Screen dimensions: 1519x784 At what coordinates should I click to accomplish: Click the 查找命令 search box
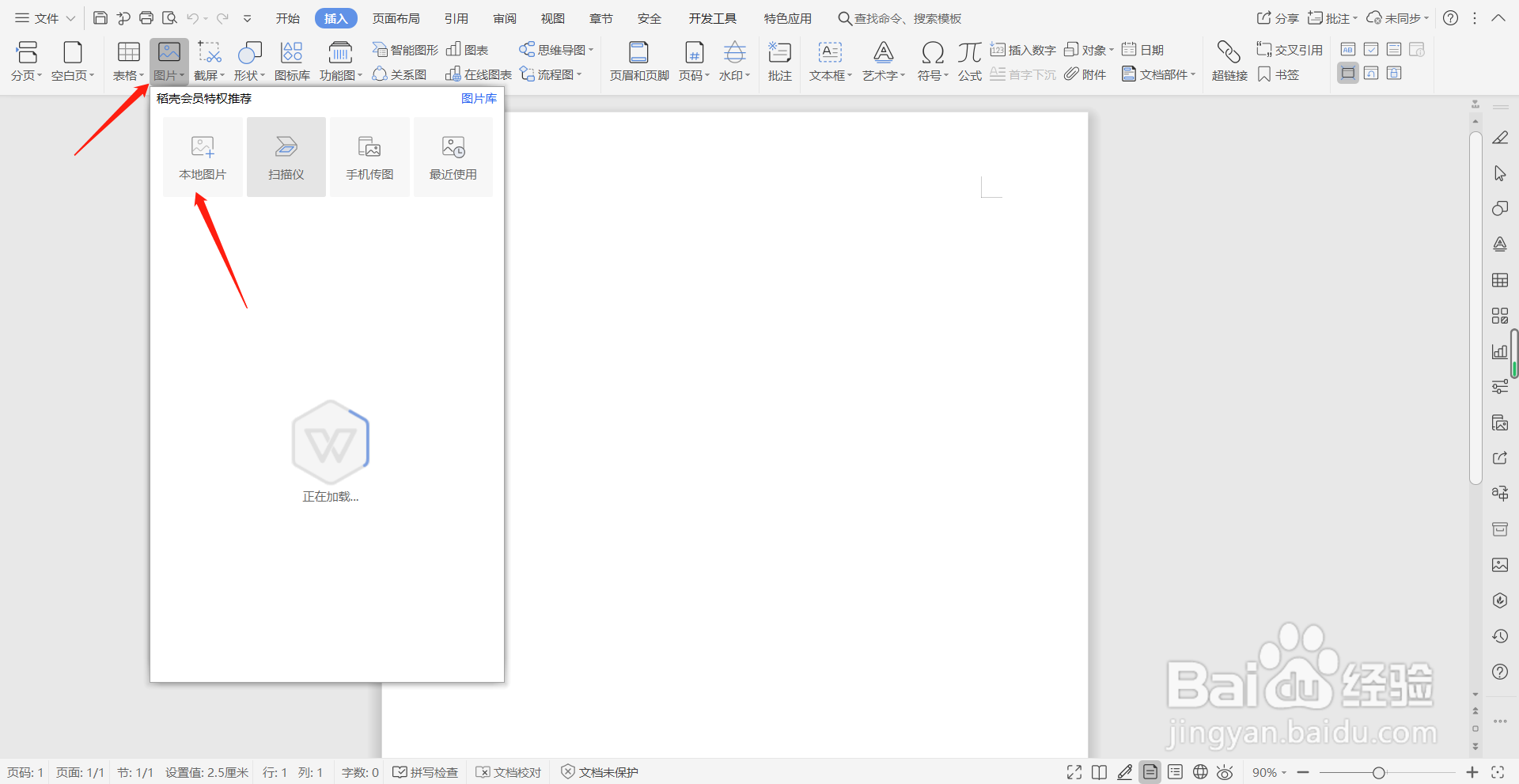coord(900,18)
